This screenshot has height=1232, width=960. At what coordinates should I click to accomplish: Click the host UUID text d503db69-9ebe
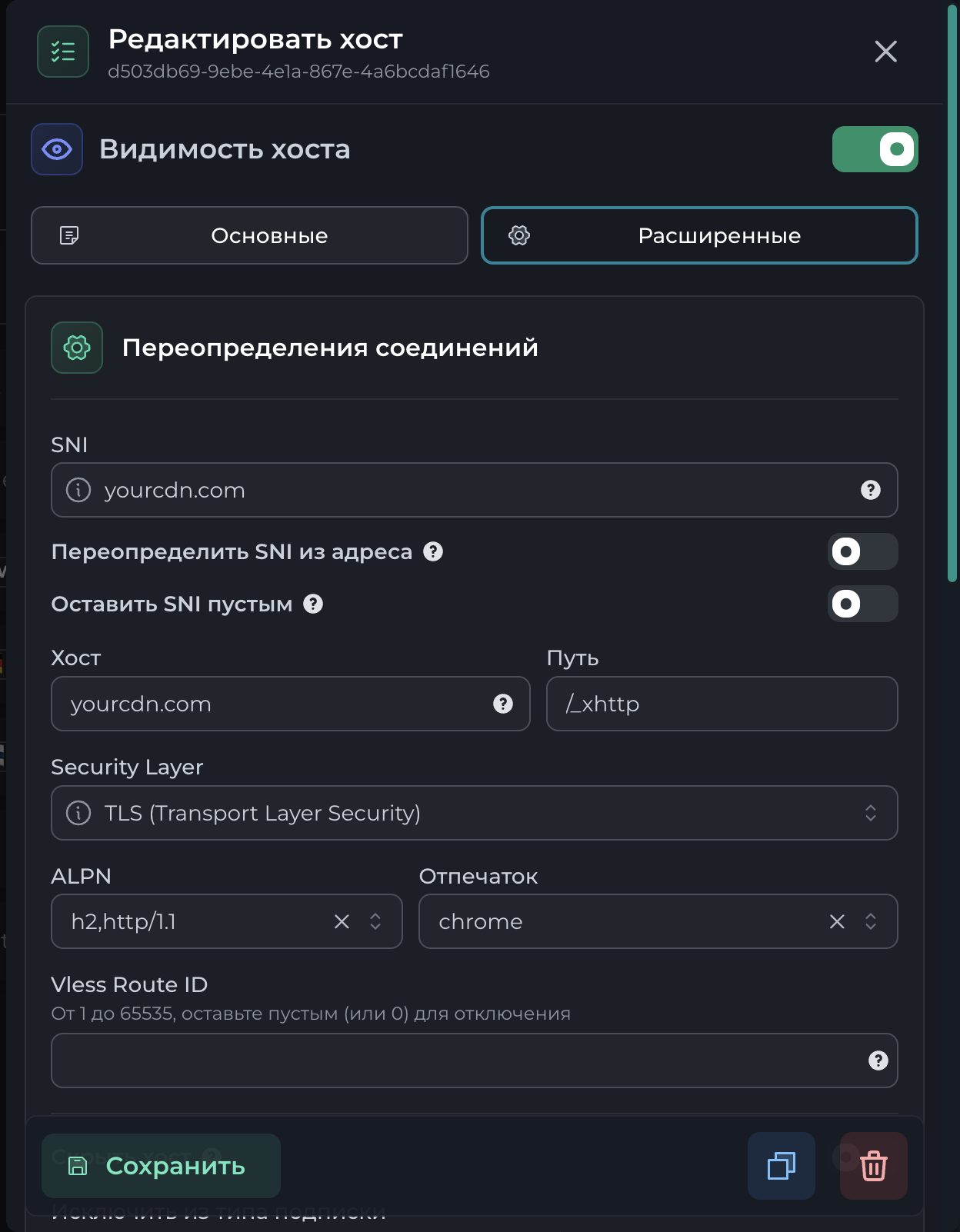(x=298, y=72)
